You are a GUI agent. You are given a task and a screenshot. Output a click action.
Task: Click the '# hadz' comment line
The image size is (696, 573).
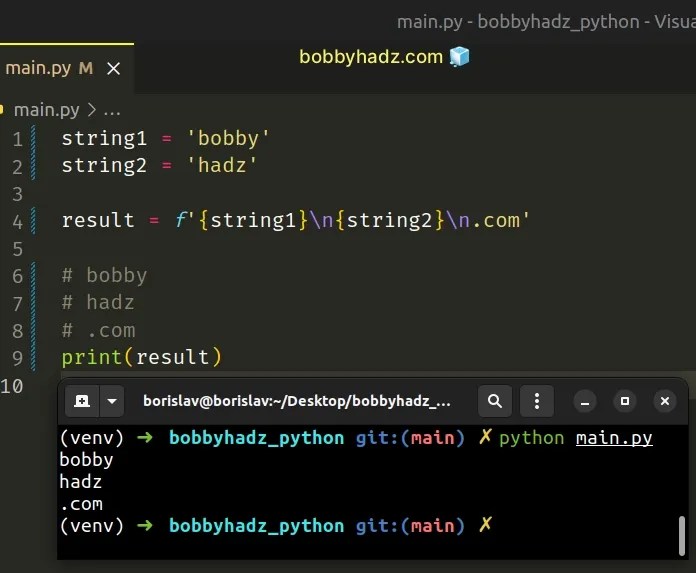coord(98,303)
